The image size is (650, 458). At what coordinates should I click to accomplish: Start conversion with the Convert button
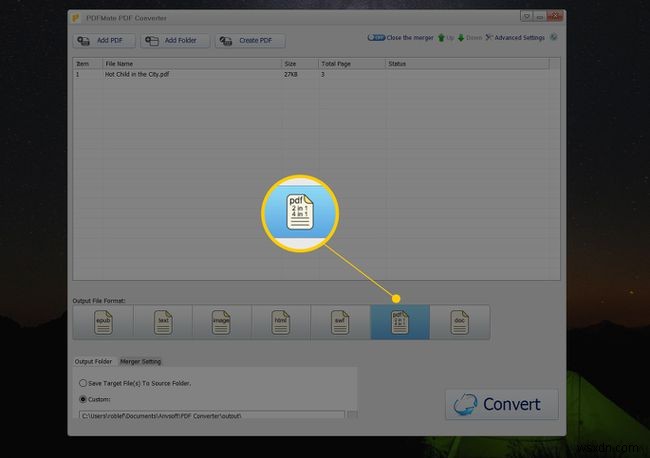pos(502,404)
